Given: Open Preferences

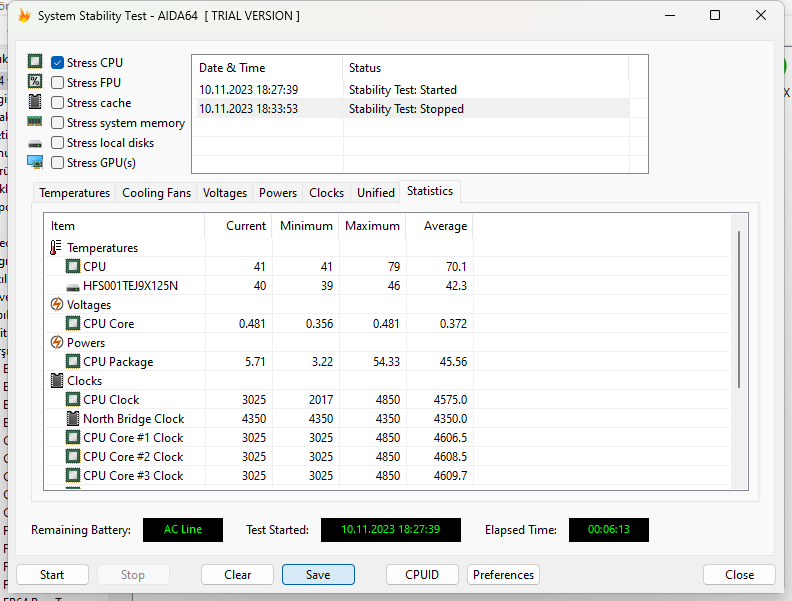Looking at the screenshot, I should point(503,575).
